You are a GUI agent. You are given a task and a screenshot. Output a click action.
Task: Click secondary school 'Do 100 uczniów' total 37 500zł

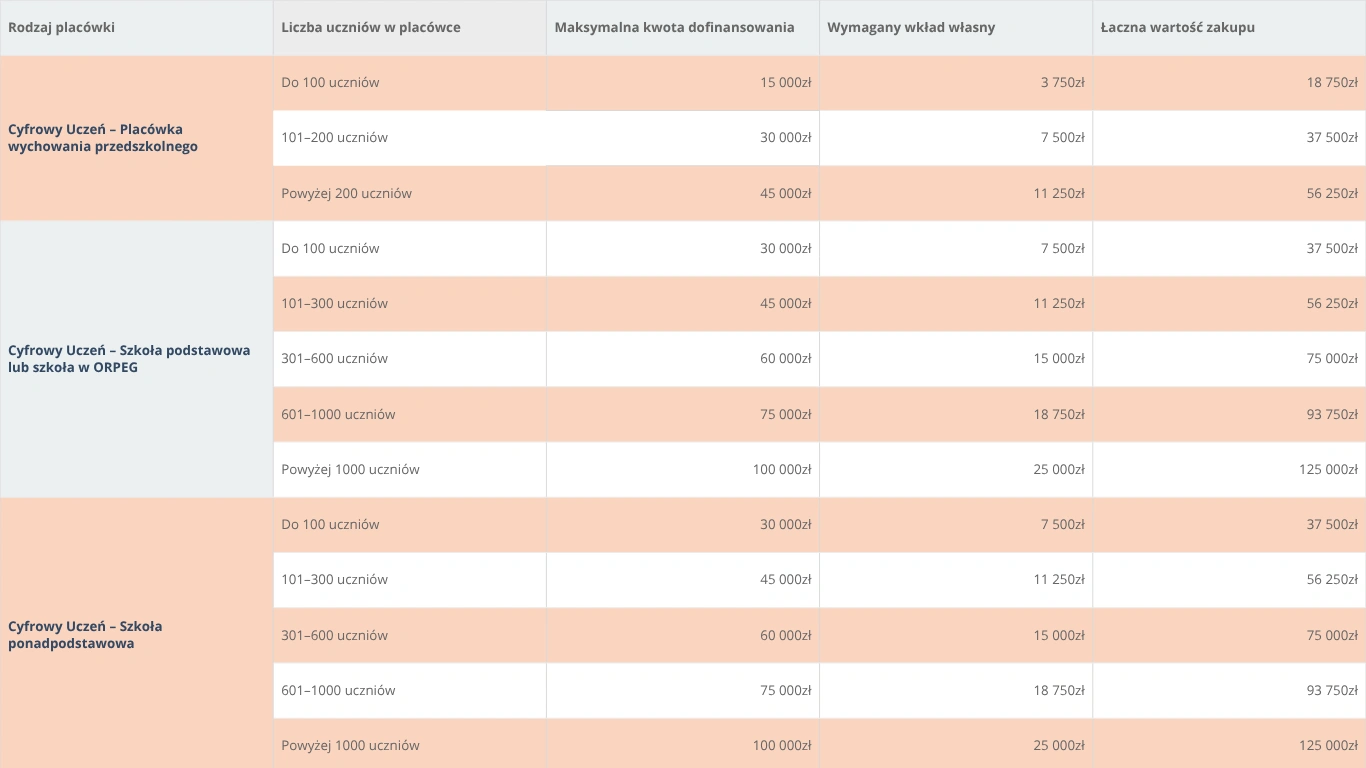pyautogui.click(x=1229, y=525)
